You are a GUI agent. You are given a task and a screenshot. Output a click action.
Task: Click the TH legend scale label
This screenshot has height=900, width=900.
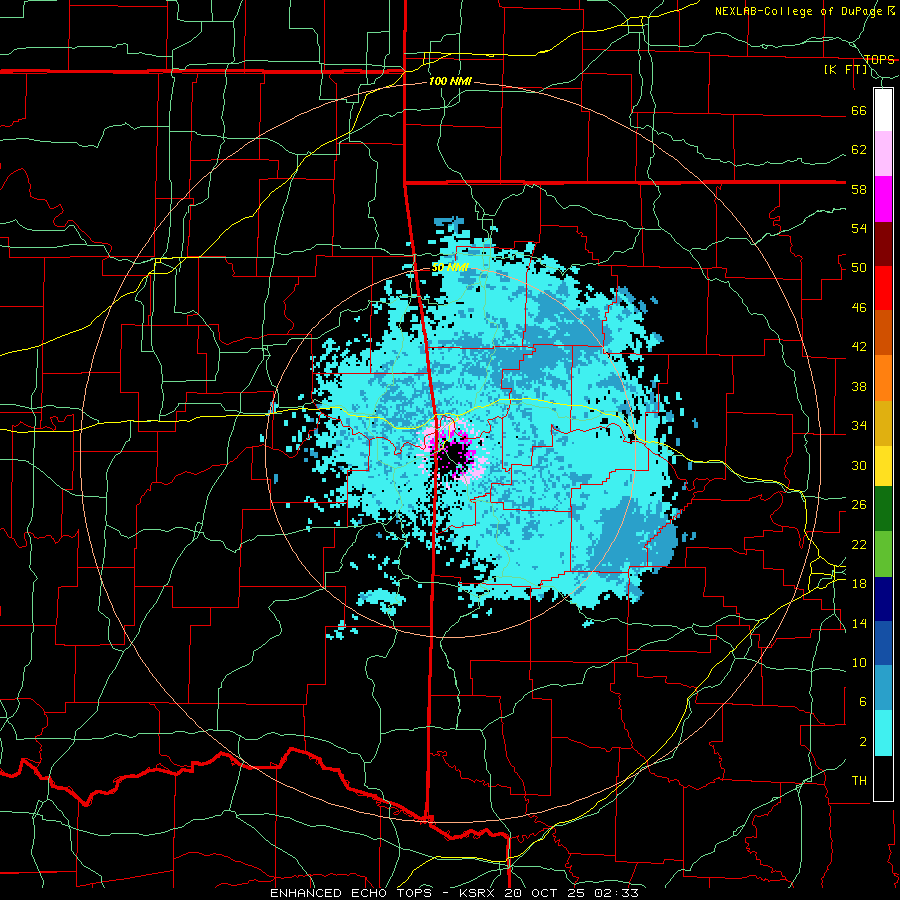pos(859,781)
